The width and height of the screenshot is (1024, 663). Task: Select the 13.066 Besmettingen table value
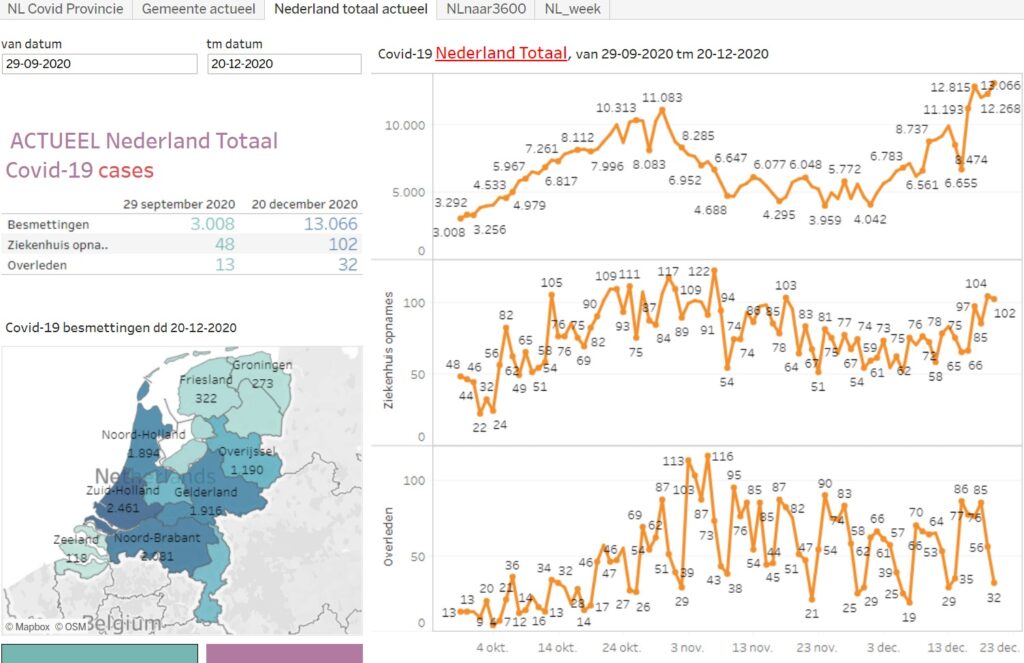pos(330,224)
